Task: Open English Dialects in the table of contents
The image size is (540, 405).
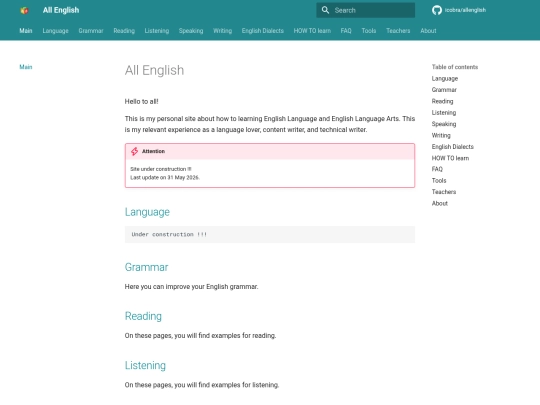Action: click(x=453, y=147)
